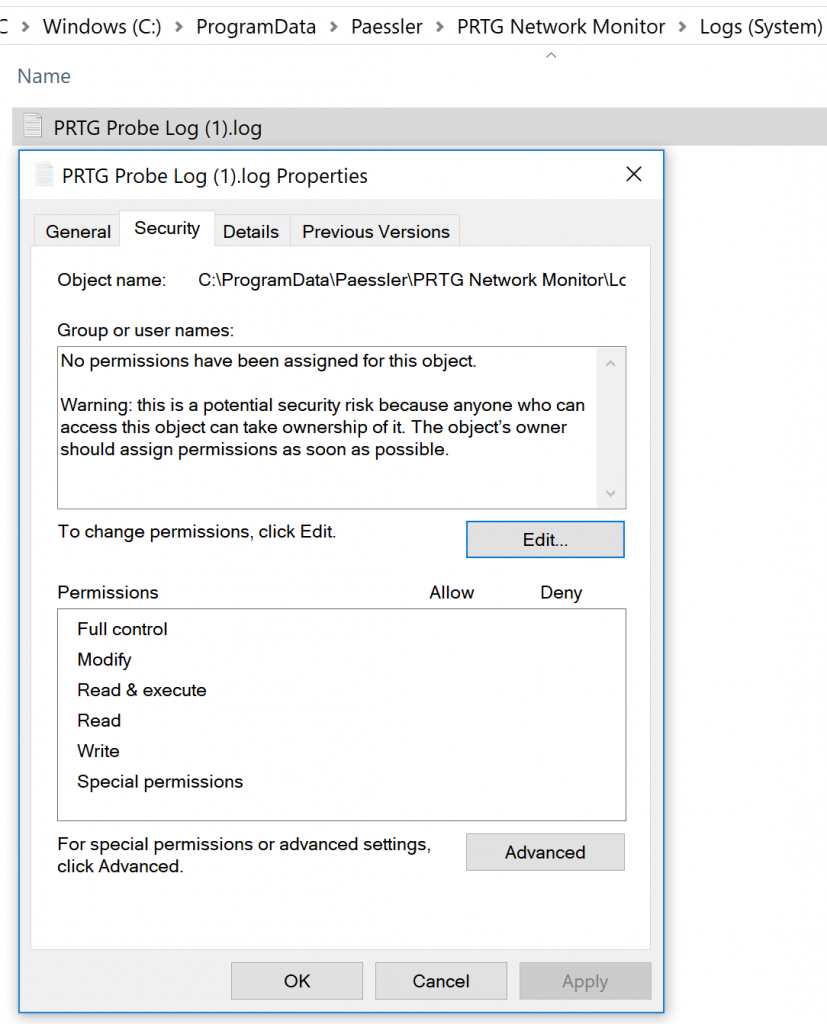Click the PRTG Probe Log file icon

click(x=33, y=125)
